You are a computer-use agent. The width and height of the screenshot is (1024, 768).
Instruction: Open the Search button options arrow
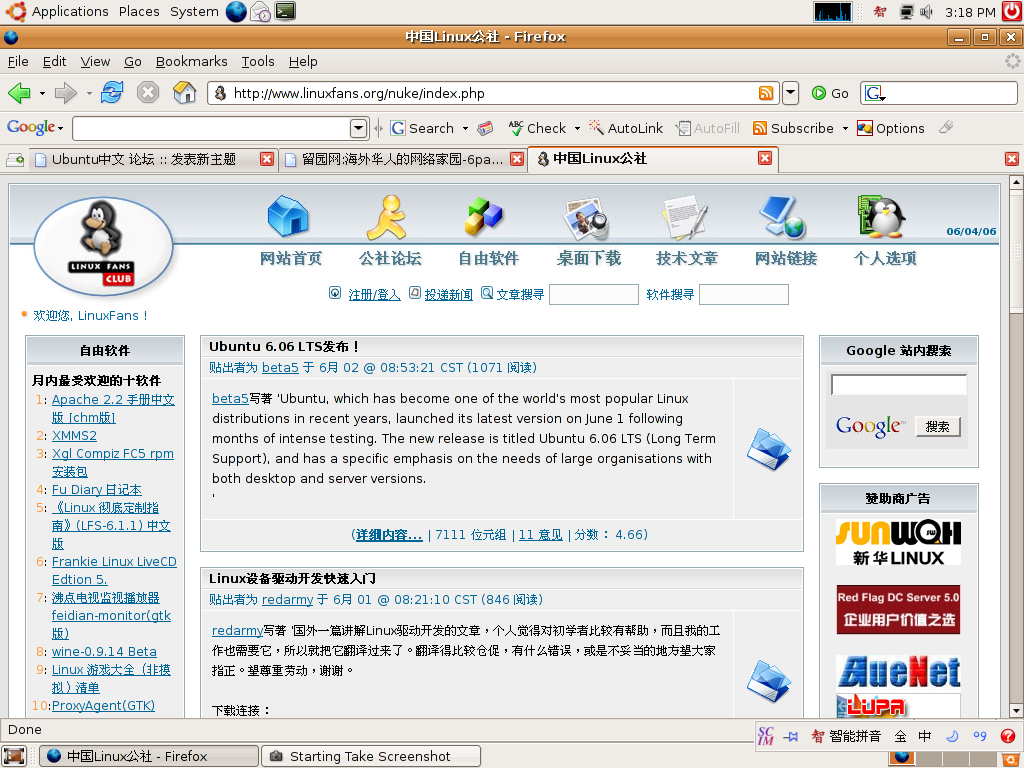pos(466,129)
